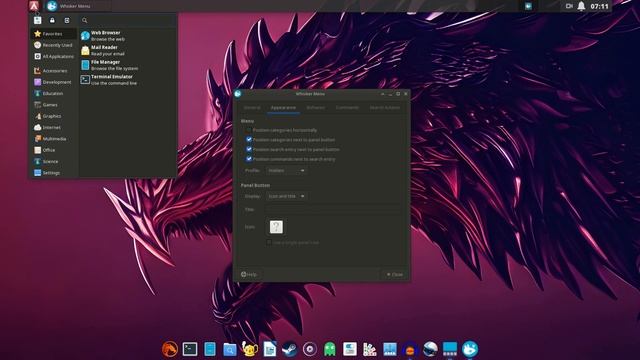This screenshot has height=360, width=640.
Task: Click Close button in Whisker Menu dialog
Action: pyautogui.click(x=395, y=274)
